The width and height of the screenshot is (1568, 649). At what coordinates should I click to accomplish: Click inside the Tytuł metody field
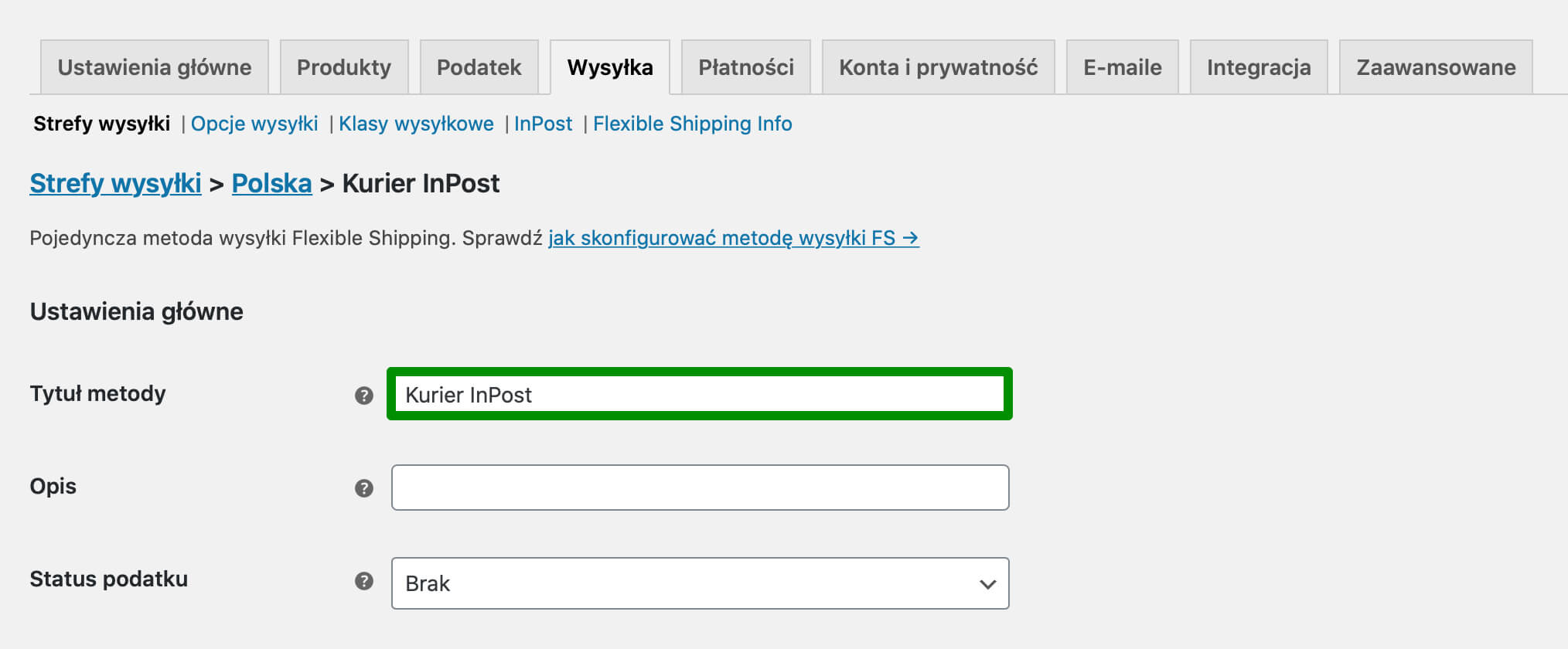pyautogui.click(x=700, y=395)
